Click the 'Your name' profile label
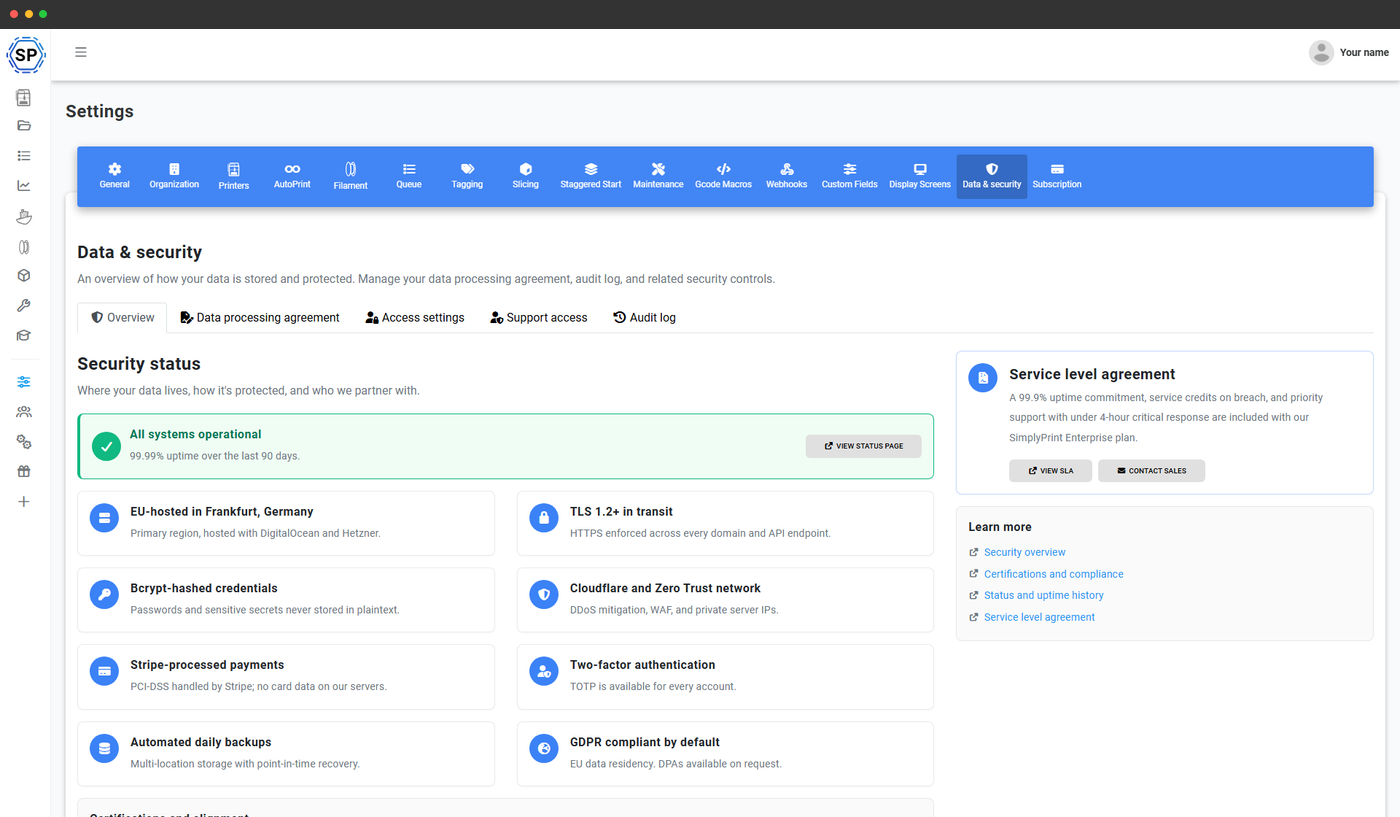Screen dimensions: 1400x817 1364,53
